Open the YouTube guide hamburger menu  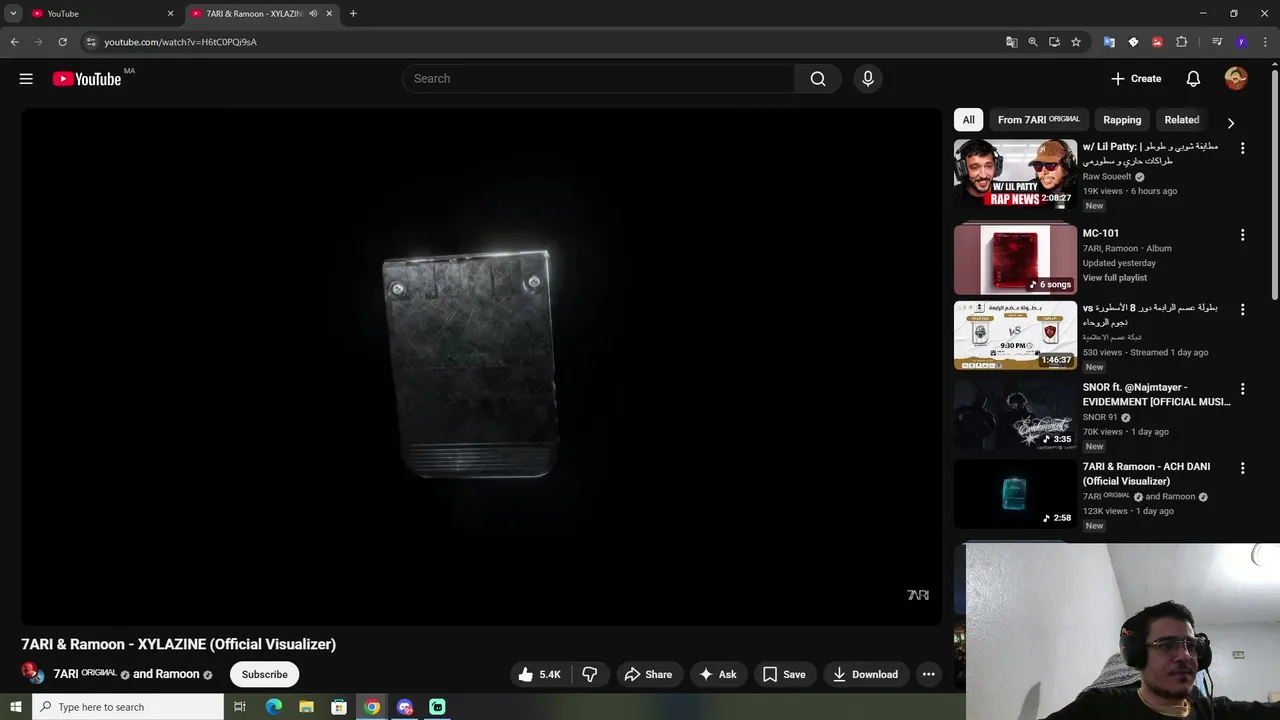(x=26, y=79)
